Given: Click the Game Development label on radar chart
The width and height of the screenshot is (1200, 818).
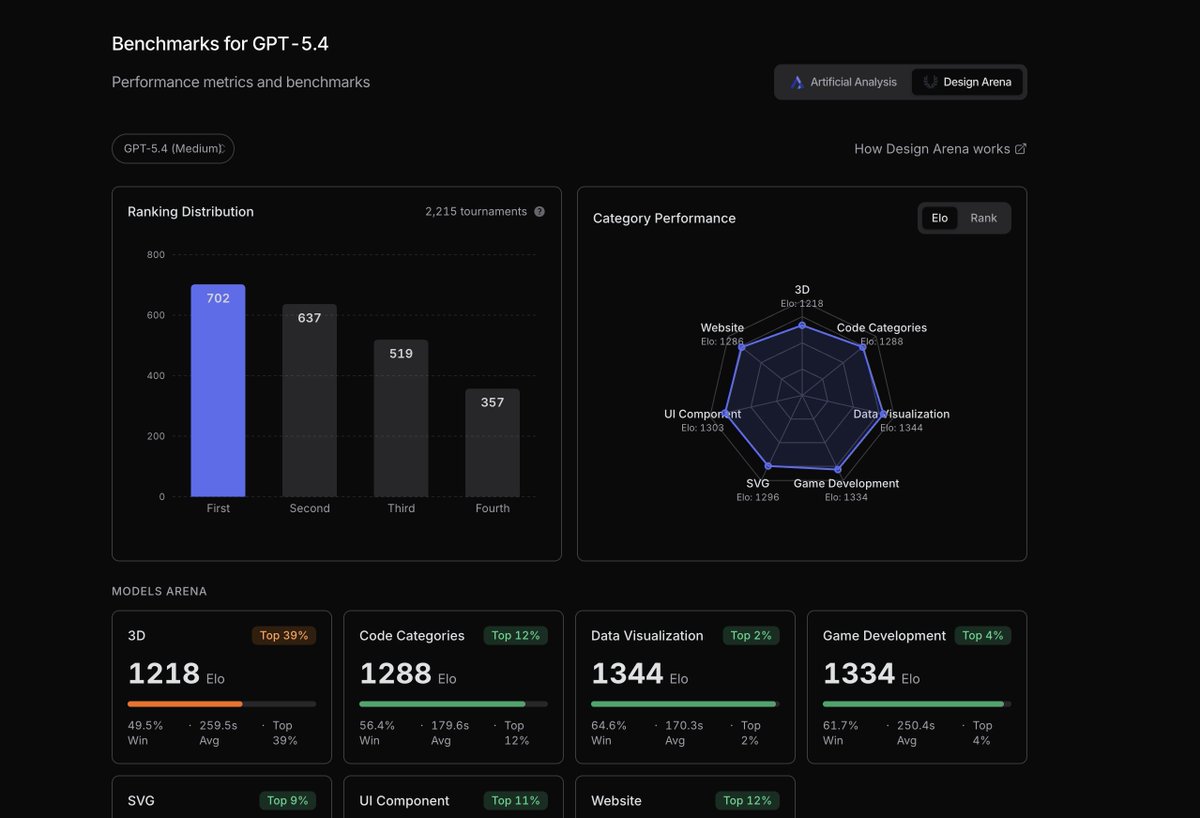Looking at the screenshot, I should 846,483.
